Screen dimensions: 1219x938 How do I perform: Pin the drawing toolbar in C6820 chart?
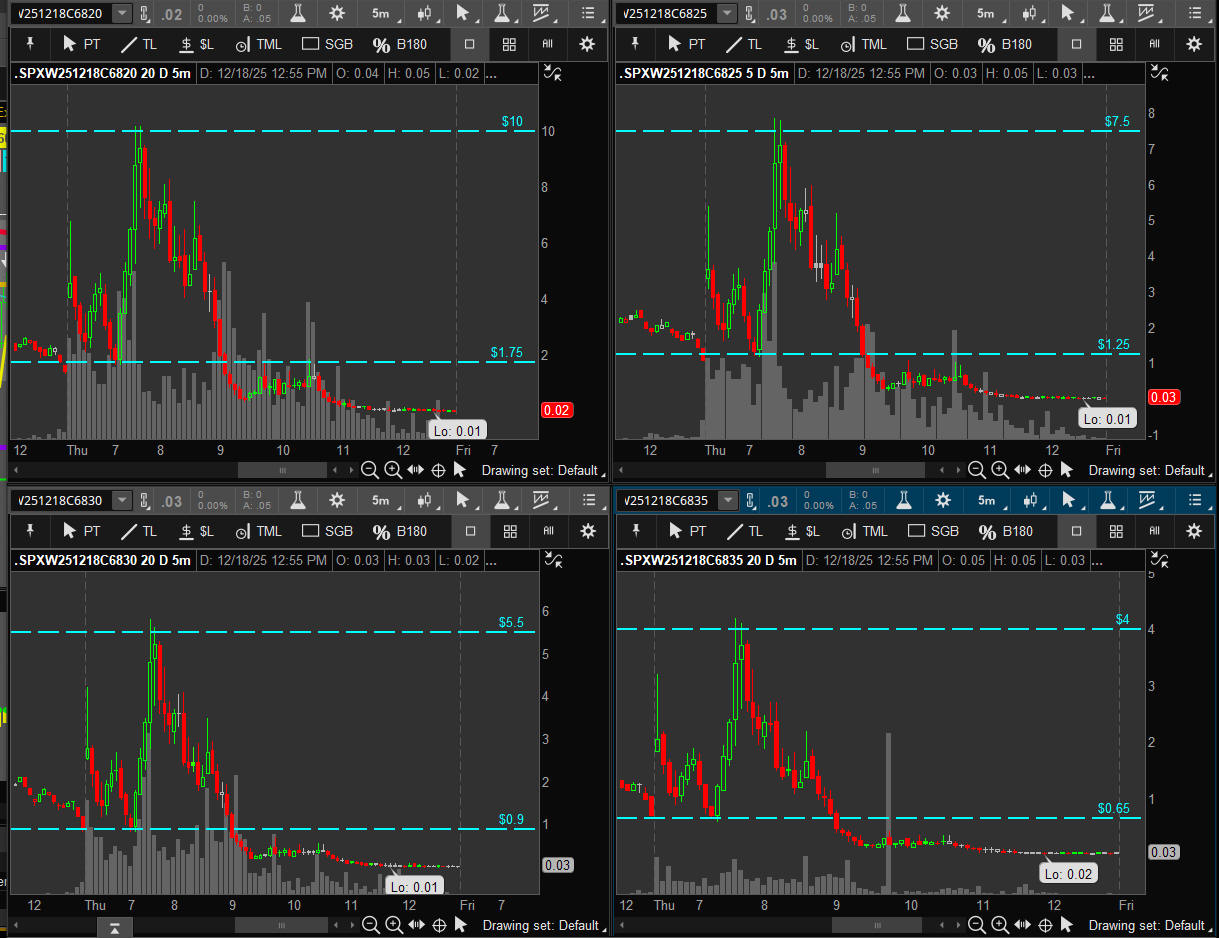(30, 44)
